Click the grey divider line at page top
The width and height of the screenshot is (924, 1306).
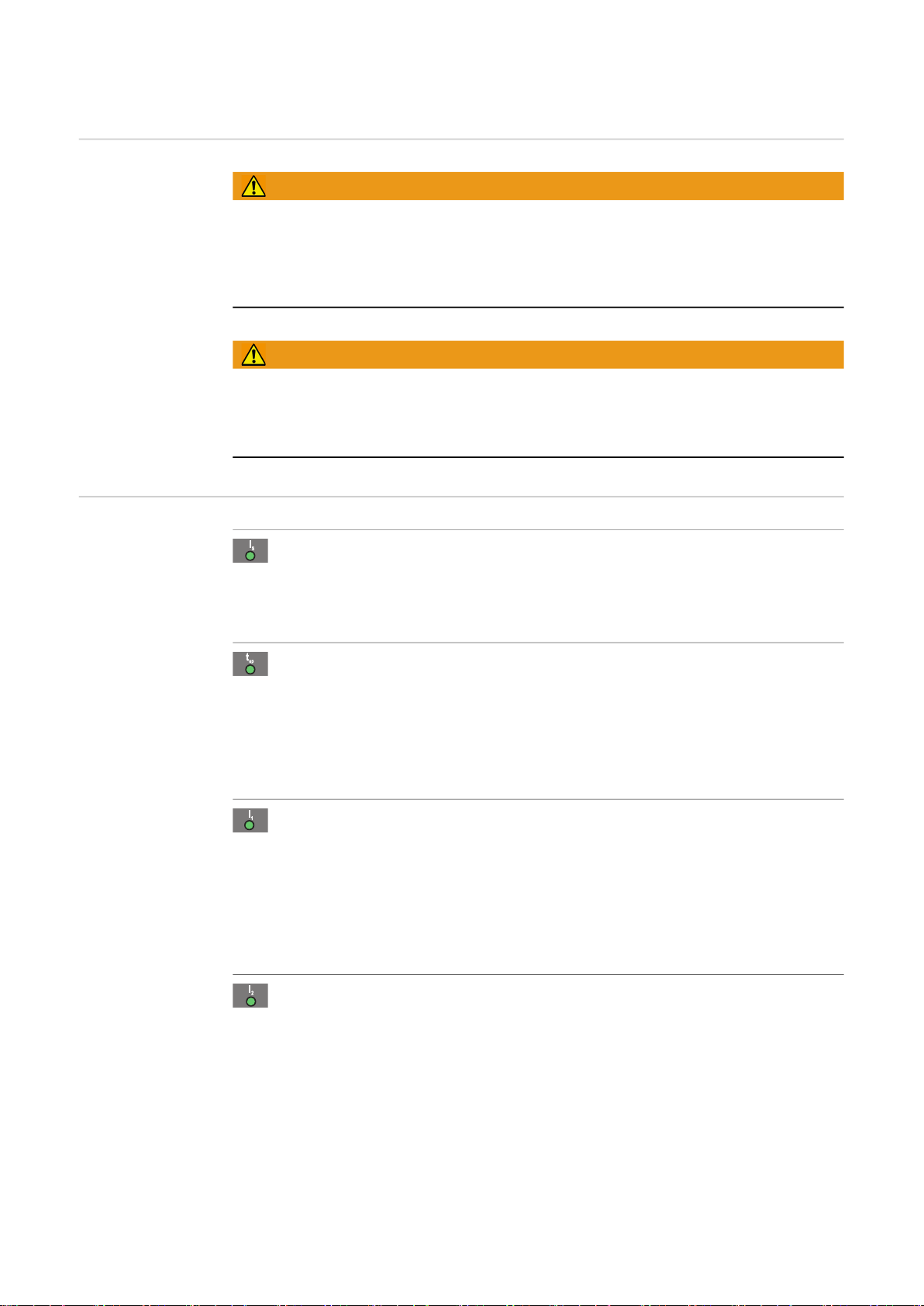click(461, 140)
